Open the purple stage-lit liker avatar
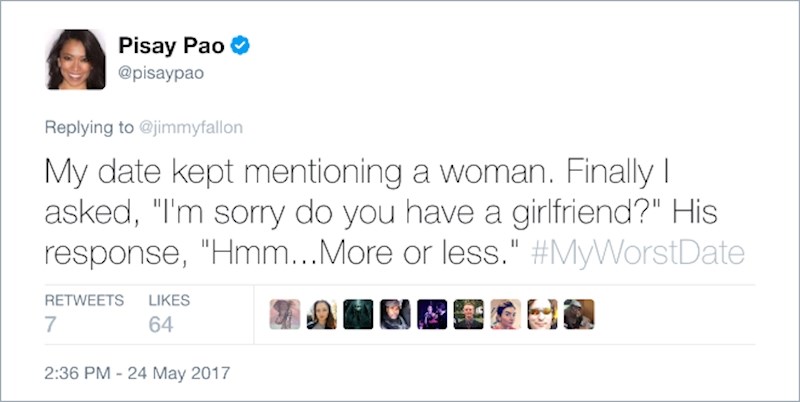 [x=432, y=314]
